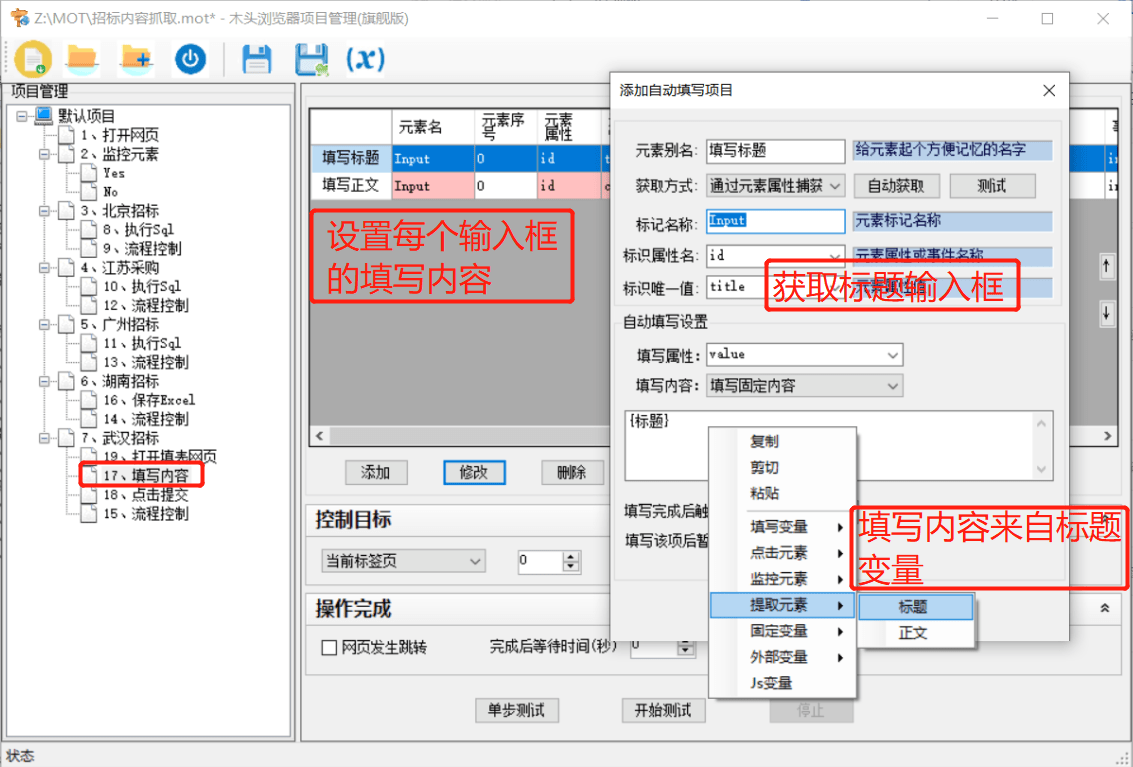This screenshot has width=1133, height=767.
Task: Select 复制 in the context menu
Action: [764, 442]
